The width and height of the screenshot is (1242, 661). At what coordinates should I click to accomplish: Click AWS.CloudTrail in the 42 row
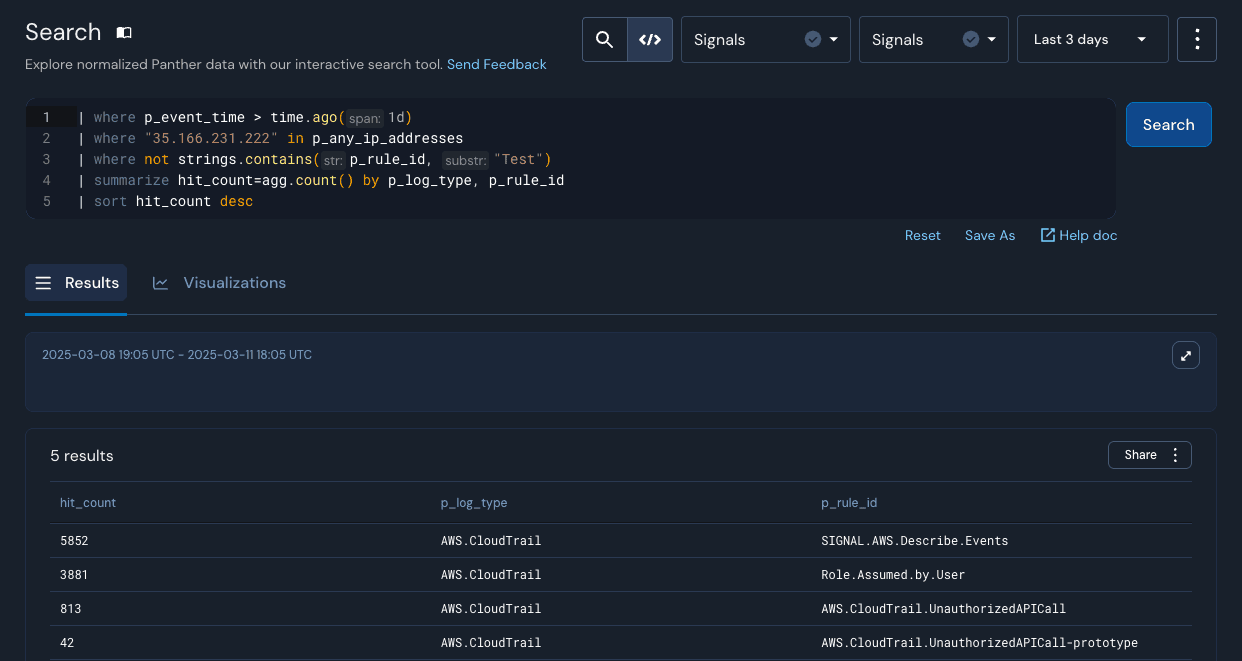pyautogui.click(x=491, y=643)
